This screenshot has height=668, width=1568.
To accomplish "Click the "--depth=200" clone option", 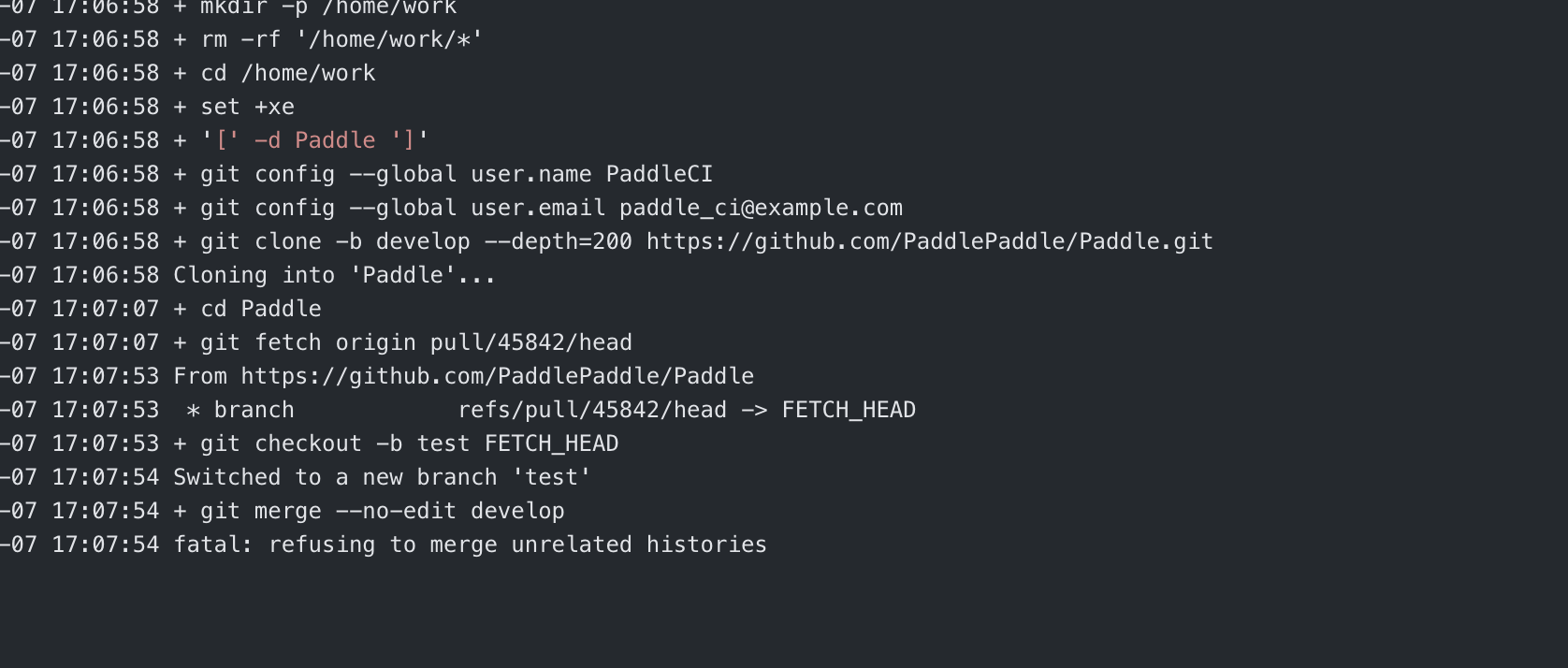I will coord(558,241).
